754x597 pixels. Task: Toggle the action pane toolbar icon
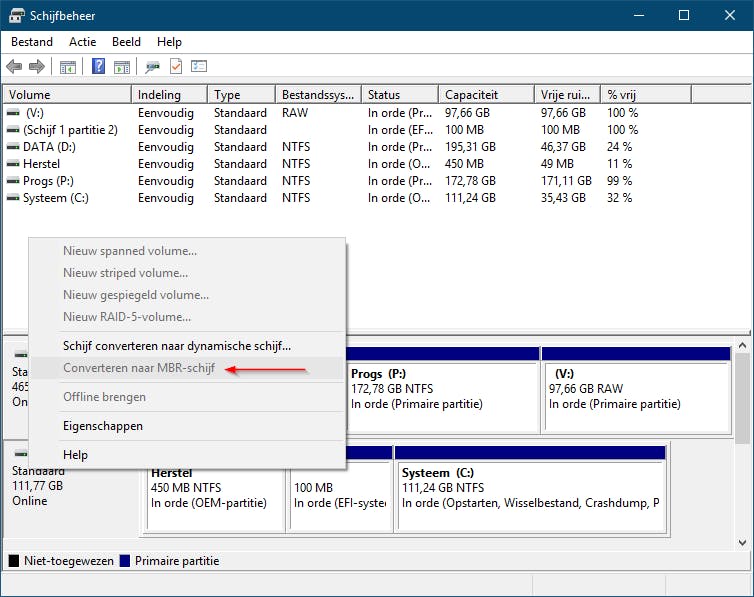(122, 67)
